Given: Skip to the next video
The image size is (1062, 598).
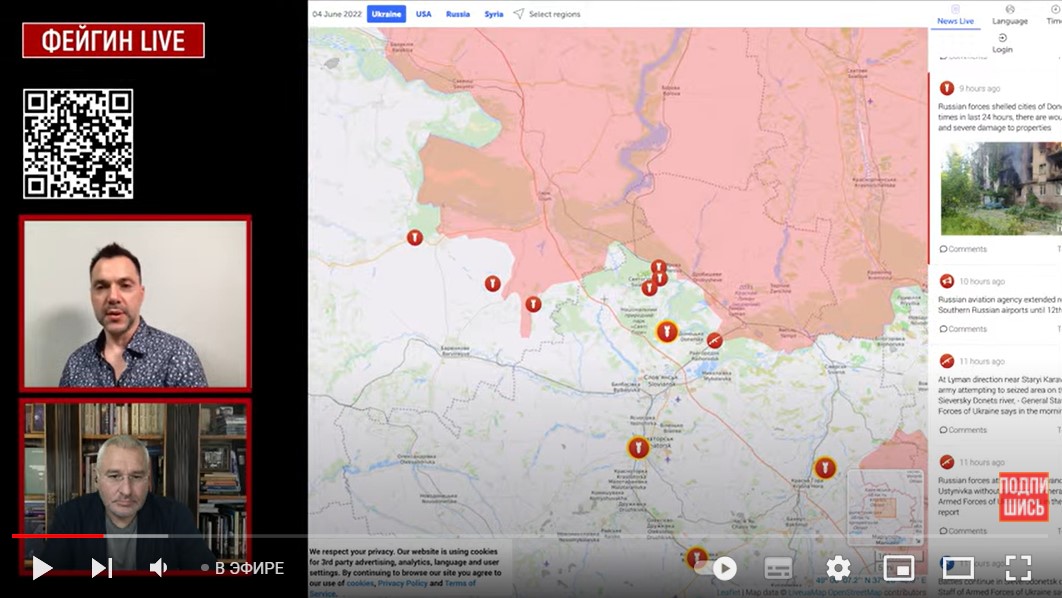Looking at the screenshot, I should 101,568.
